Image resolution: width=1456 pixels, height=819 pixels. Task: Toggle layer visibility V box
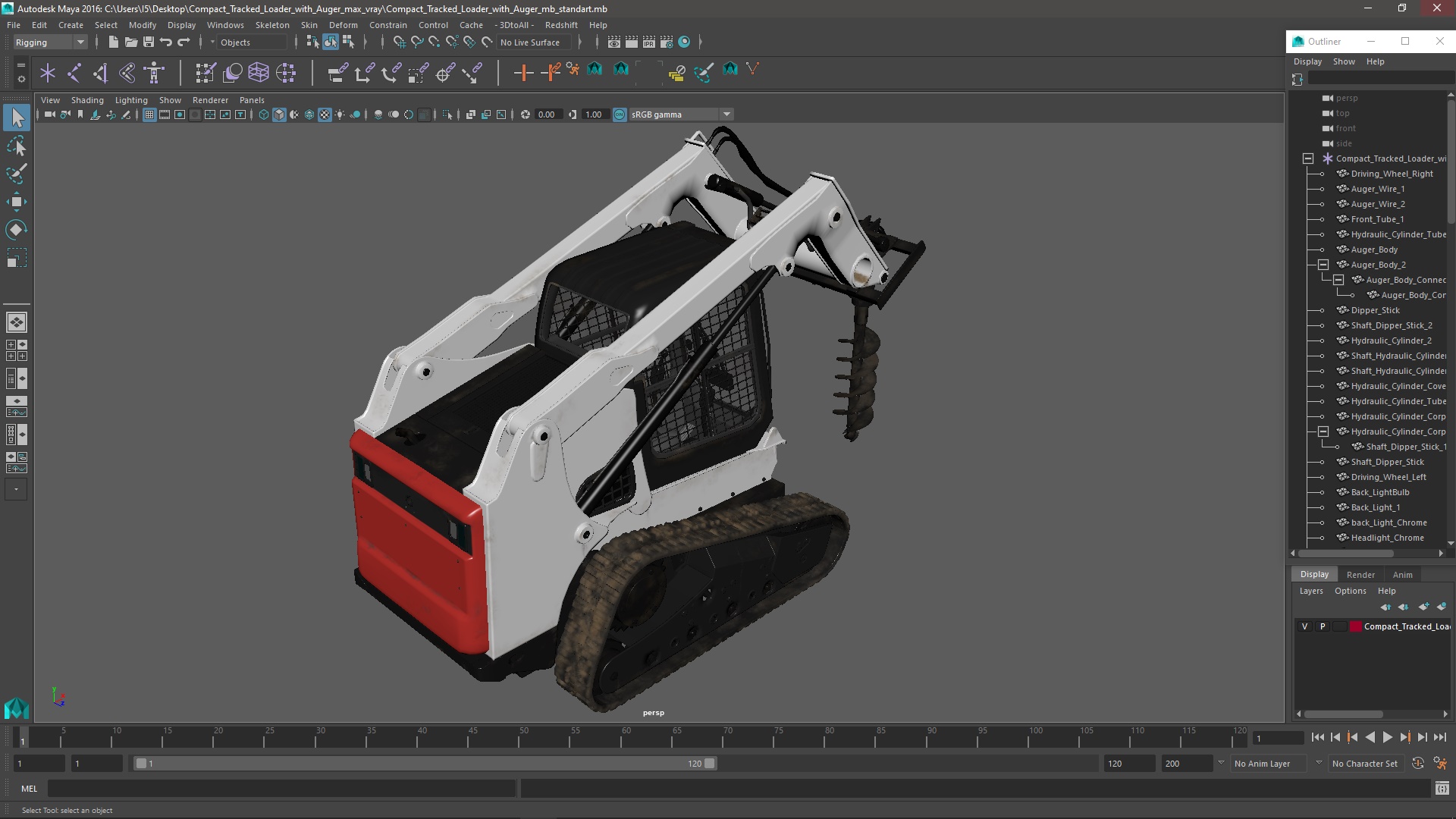(1304, 626)
